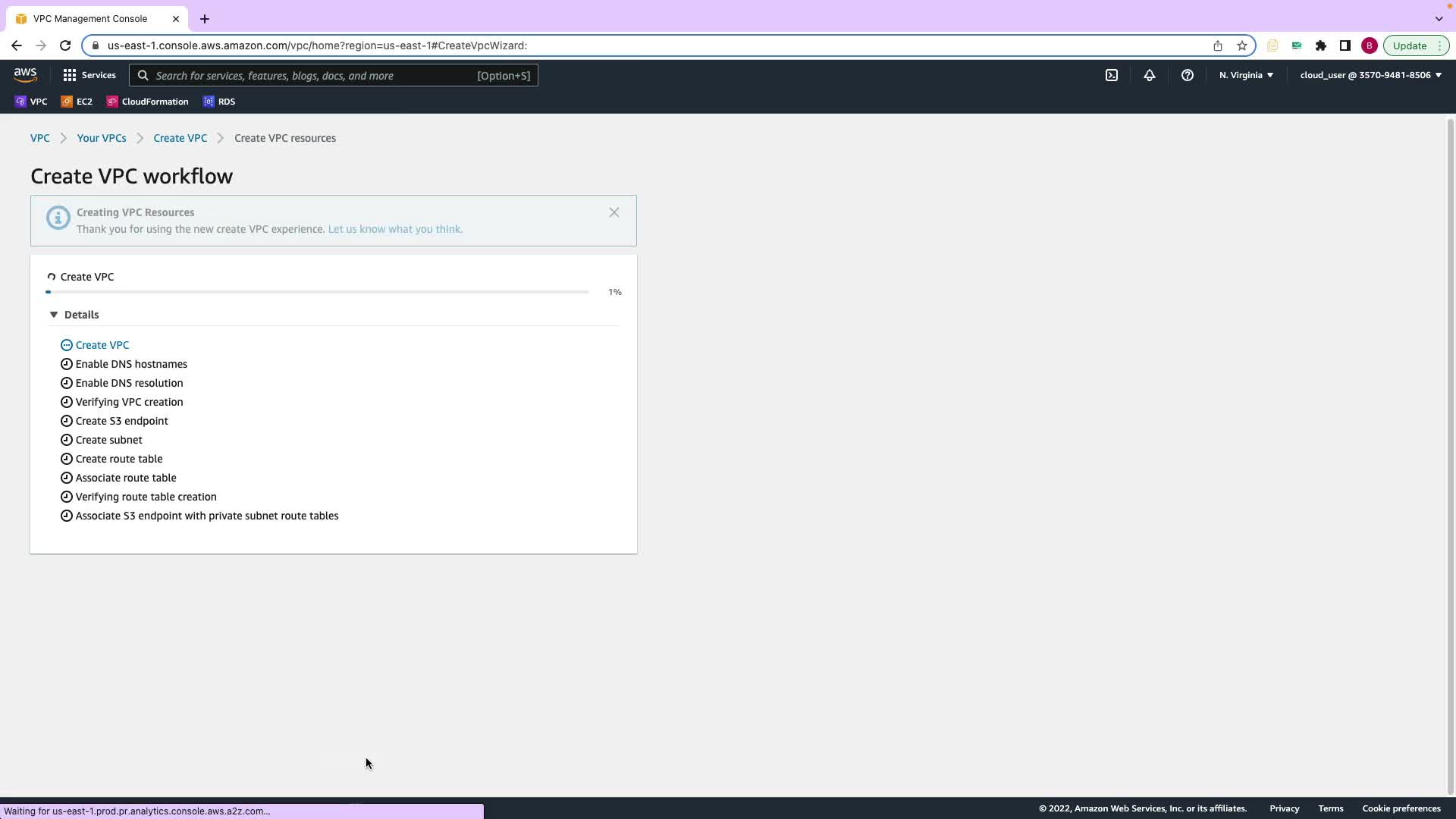Open the notifications bell icon
Screen dimensions: 1456x819
(x=1150, y=75)
